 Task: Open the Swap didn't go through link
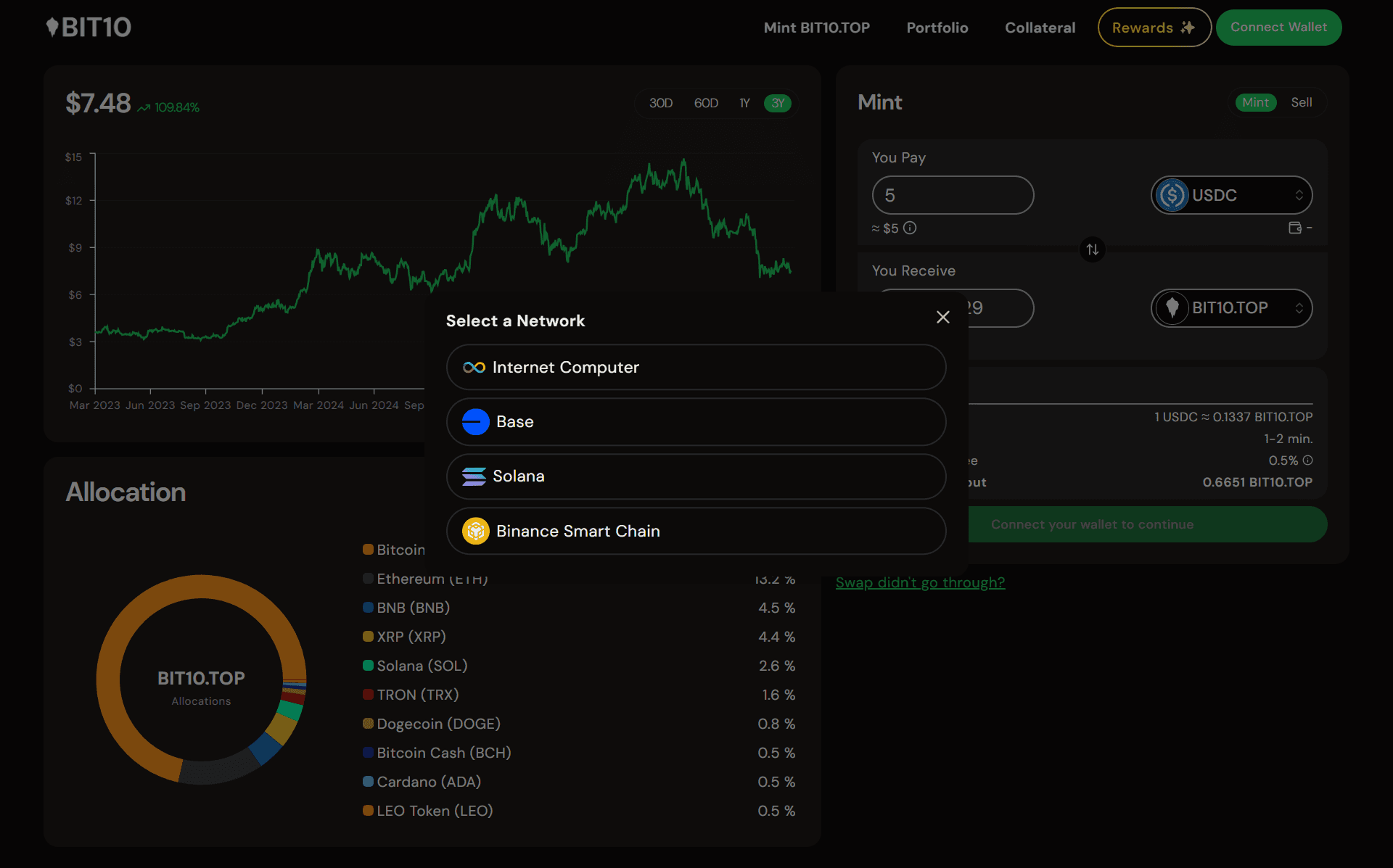920,582
